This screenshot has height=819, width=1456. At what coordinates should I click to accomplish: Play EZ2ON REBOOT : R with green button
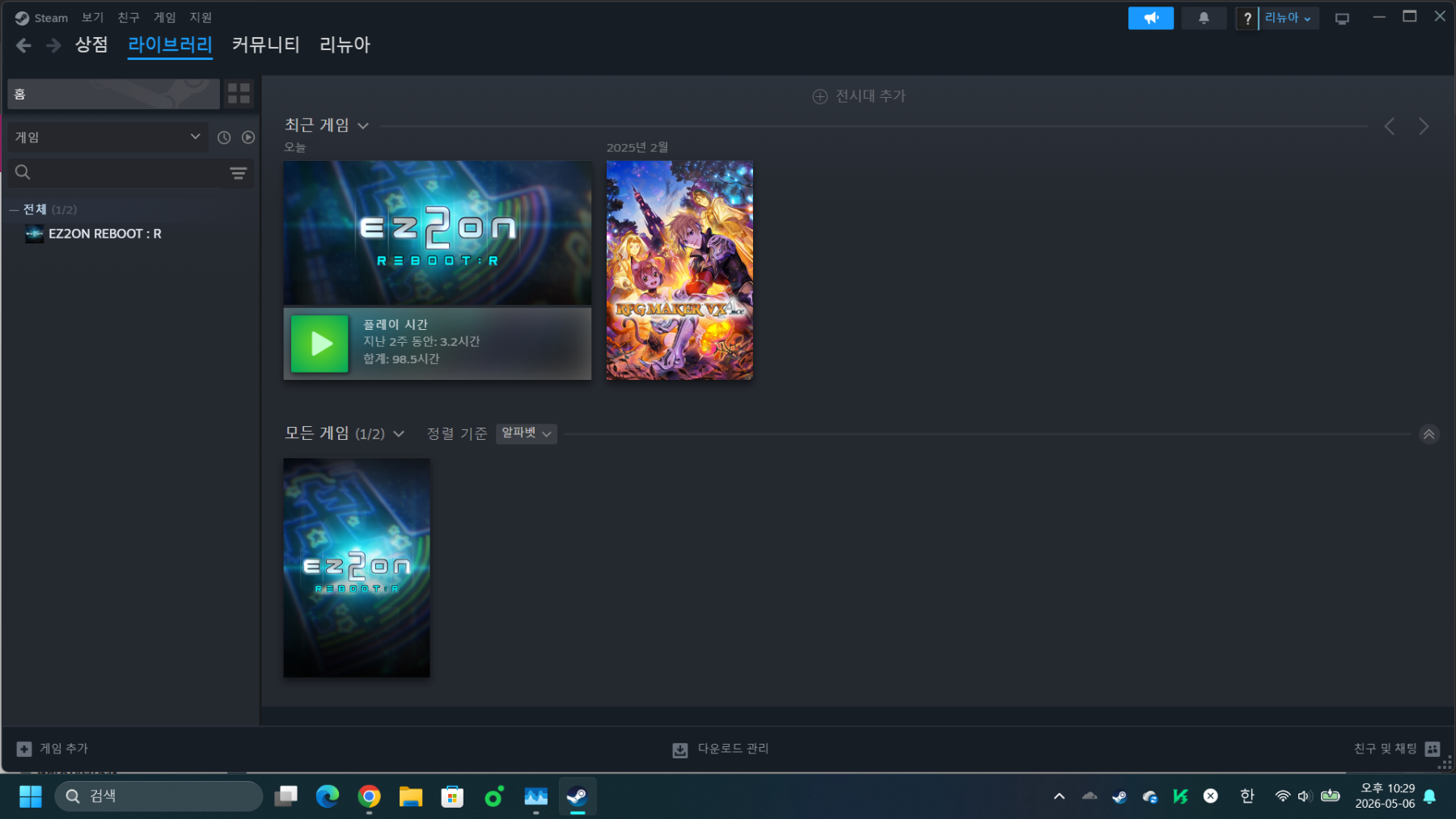[320, 344]
